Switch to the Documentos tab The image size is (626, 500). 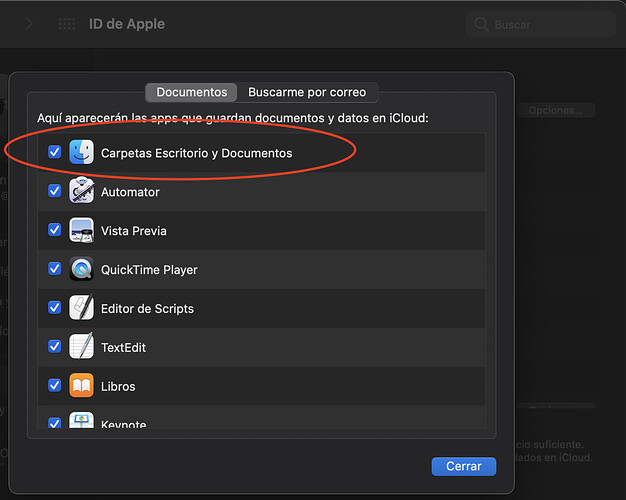point(192,92)
